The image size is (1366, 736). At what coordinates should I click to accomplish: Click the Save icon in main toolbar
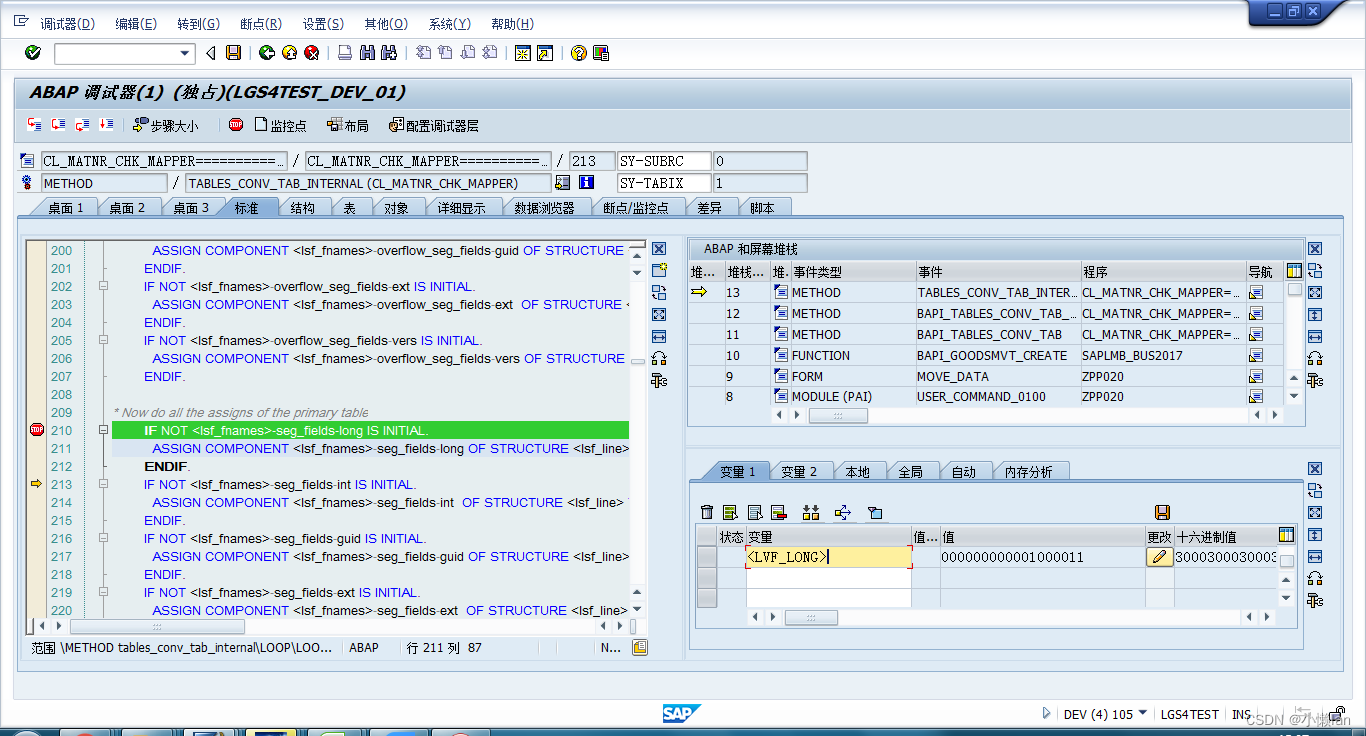click(233, 53)
